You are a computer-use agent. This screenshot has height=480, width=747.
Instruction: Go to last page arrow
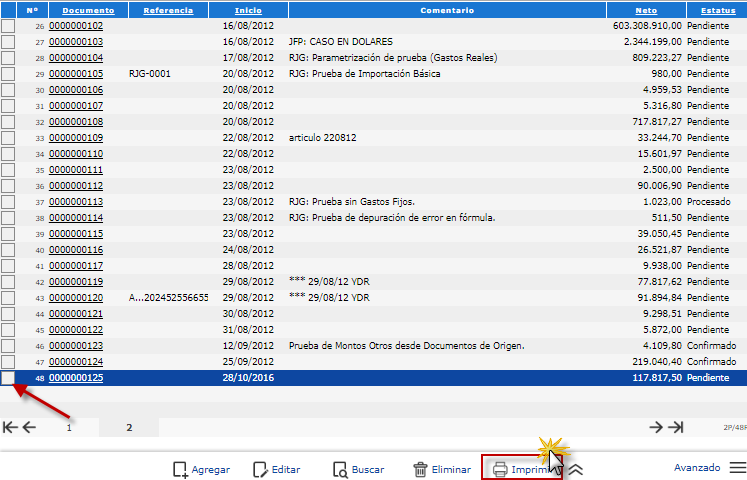676,427
